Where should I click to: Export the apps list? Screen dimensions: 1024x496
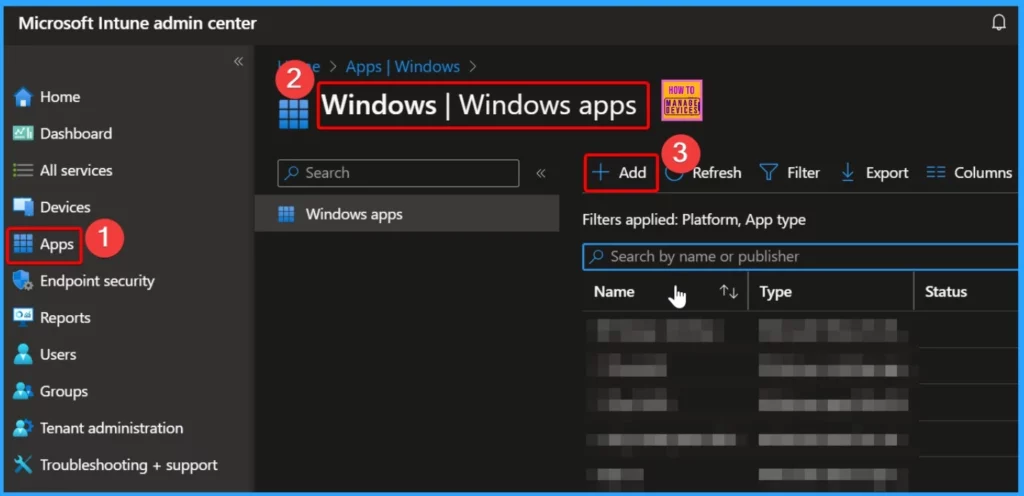874,173
